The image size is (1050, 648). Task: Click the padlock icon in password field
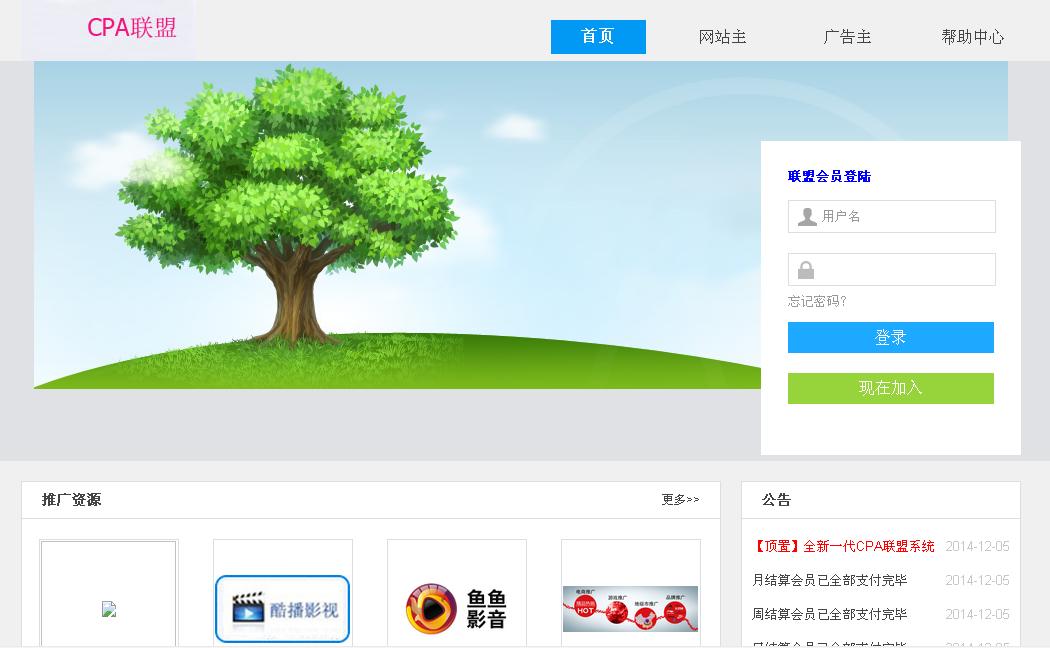tap(806, 270)
